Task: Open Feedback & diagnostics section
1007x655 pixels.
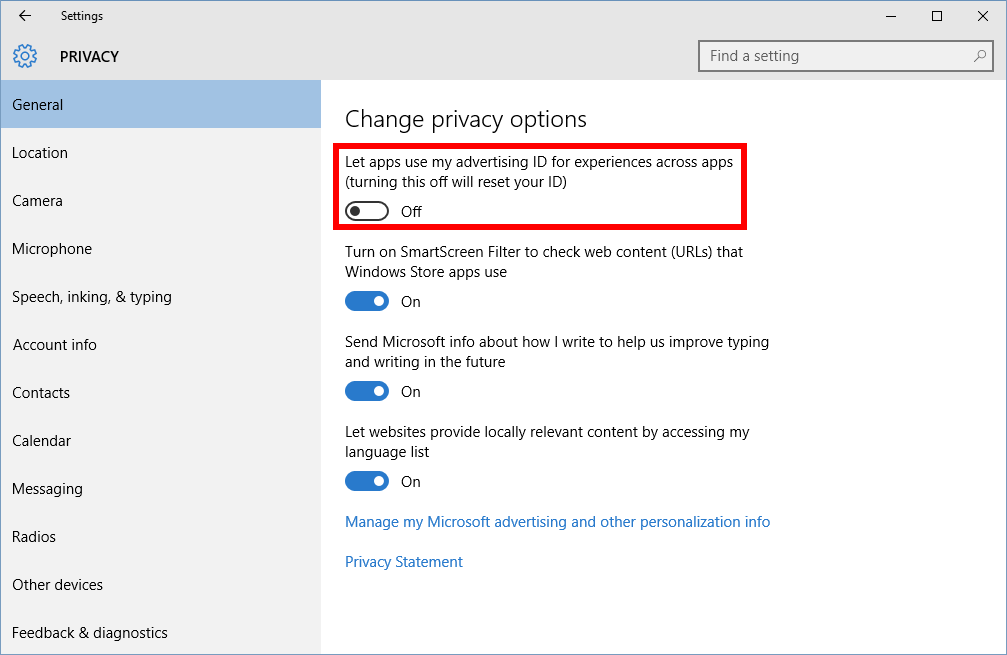Action: tap(90, 633)
